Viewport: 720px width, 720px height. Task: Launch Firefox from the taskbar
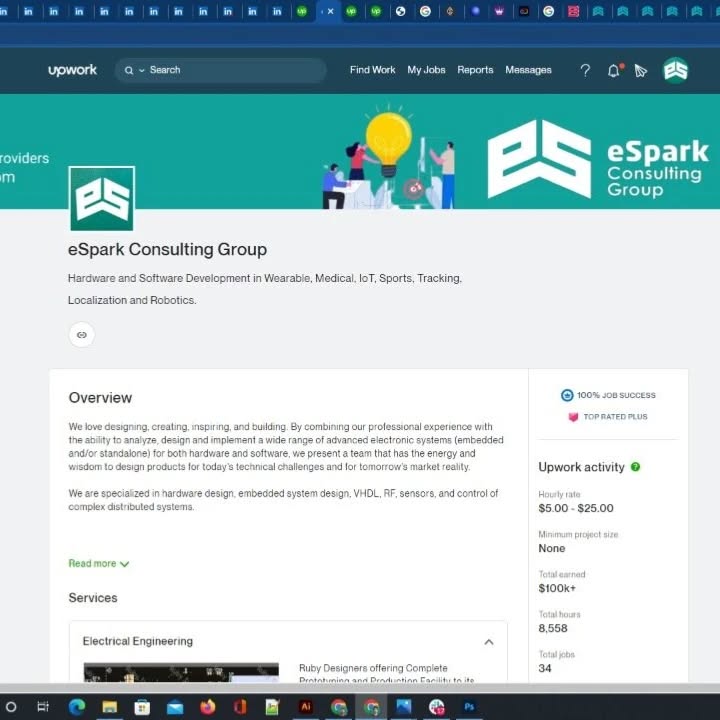(208, 707)
